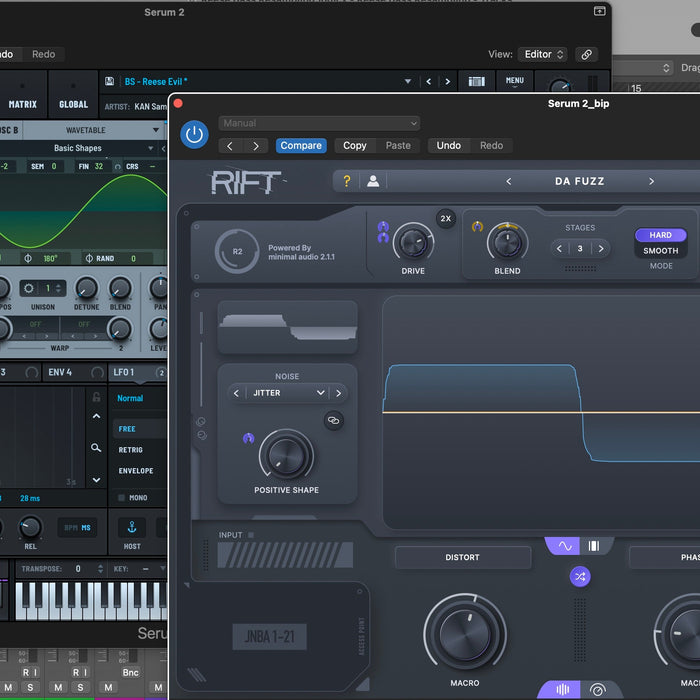Click the Drive knob
This screenshot has height=700, width=700.
413,242
